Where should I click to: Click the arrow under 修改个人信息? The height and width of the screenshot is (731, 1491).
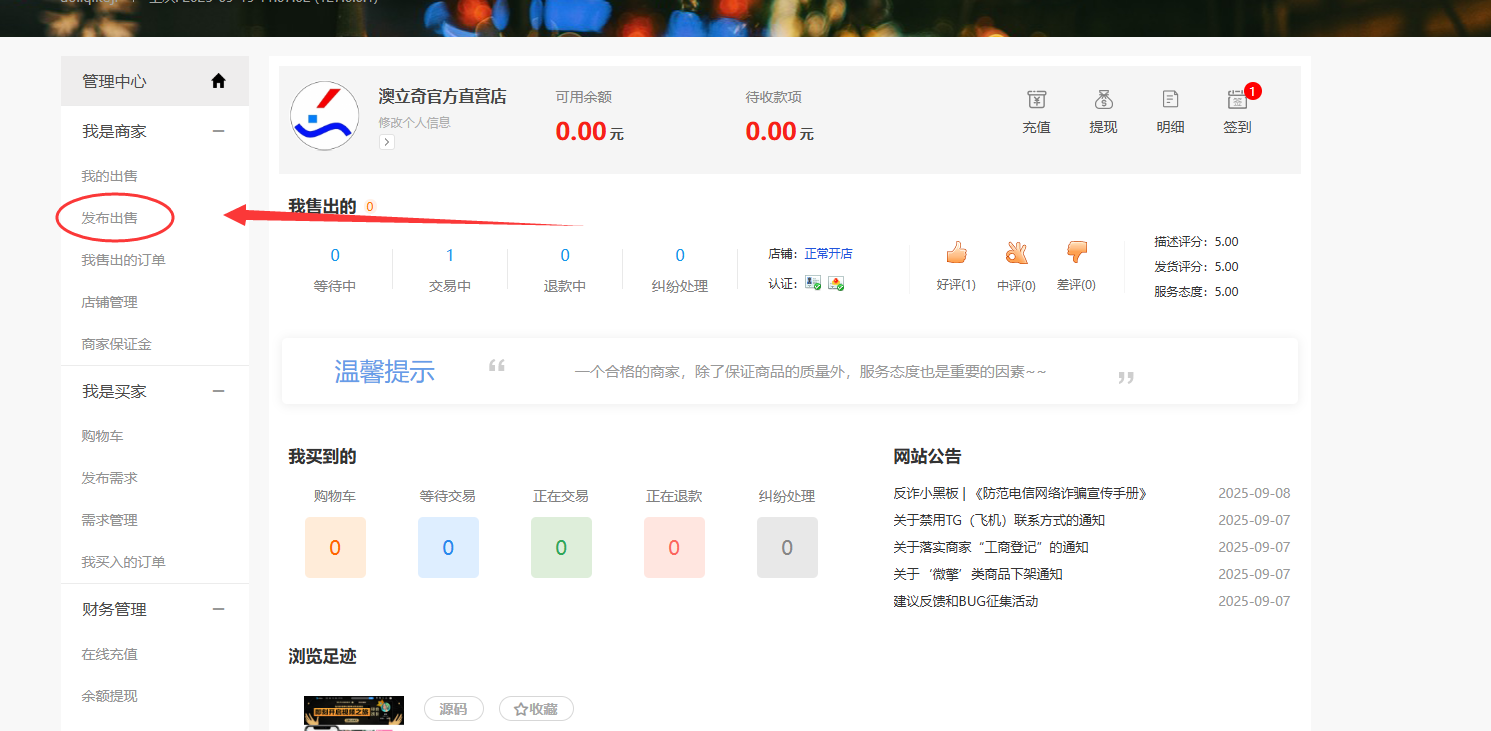(x=387, y=142)
